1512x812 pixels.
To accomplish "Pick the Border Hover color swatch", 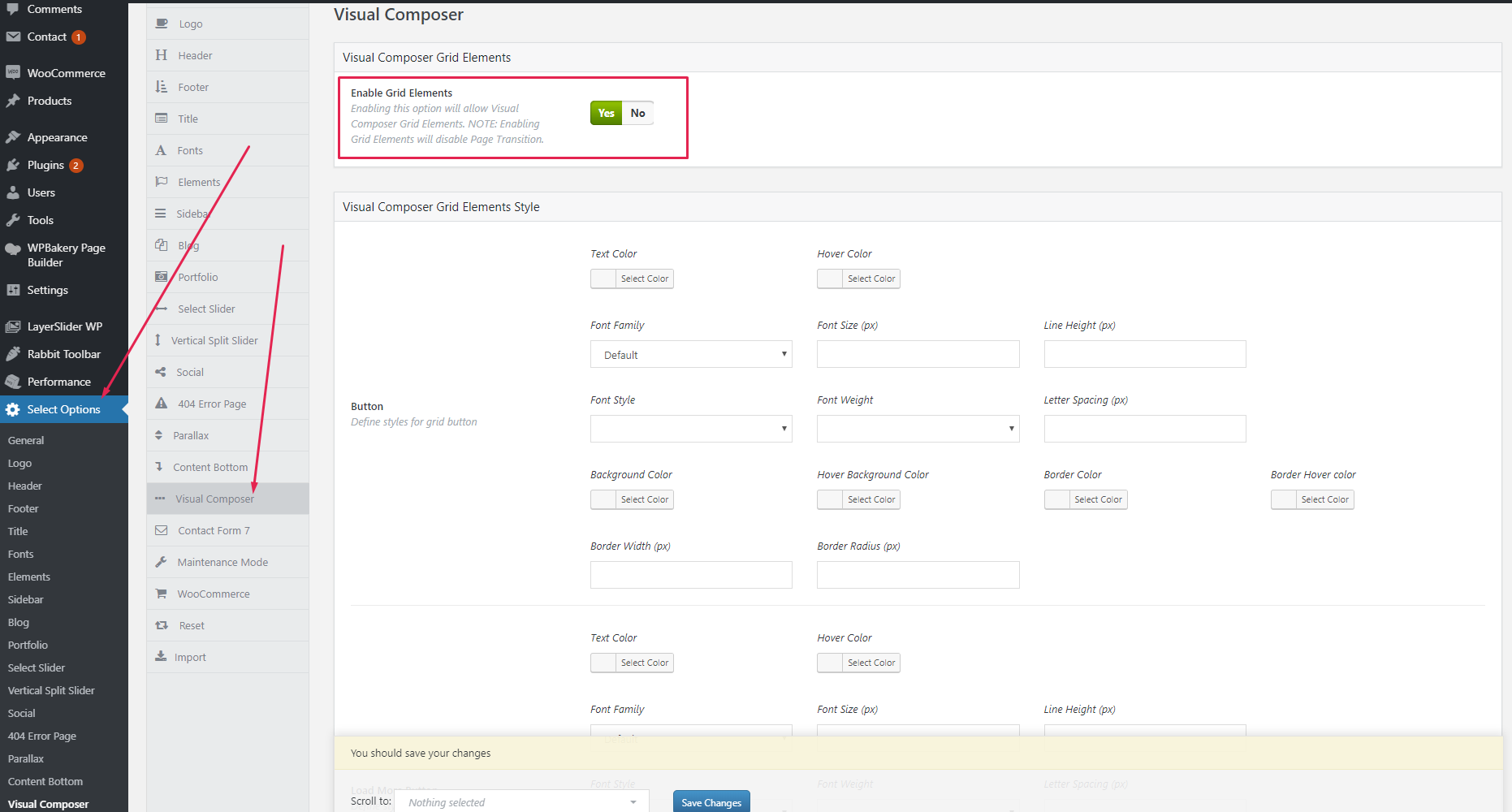I will click(x=1312, y=499).
